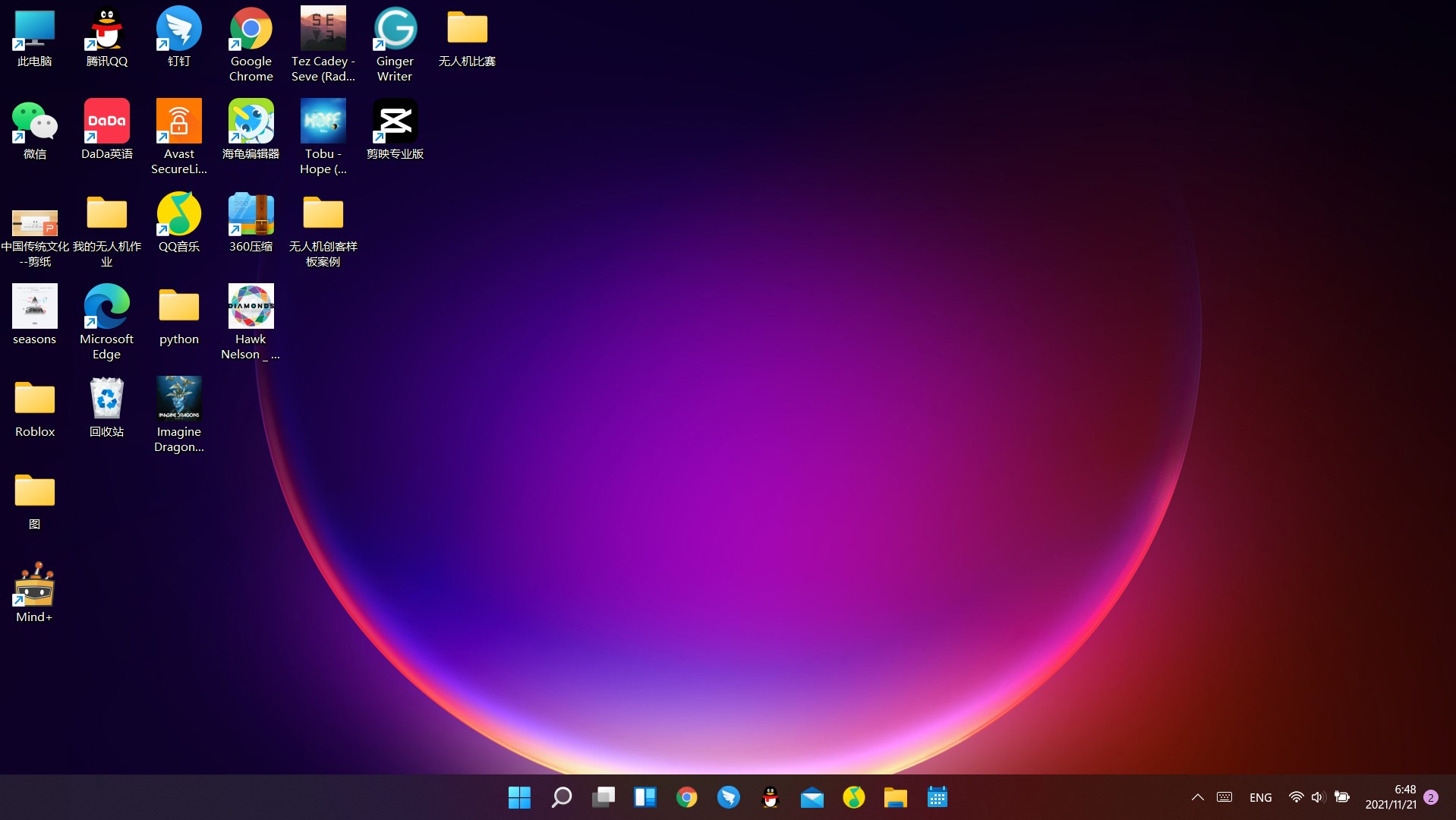Select the 腾讯QQ desktop shortcut

tap(107, 38)
